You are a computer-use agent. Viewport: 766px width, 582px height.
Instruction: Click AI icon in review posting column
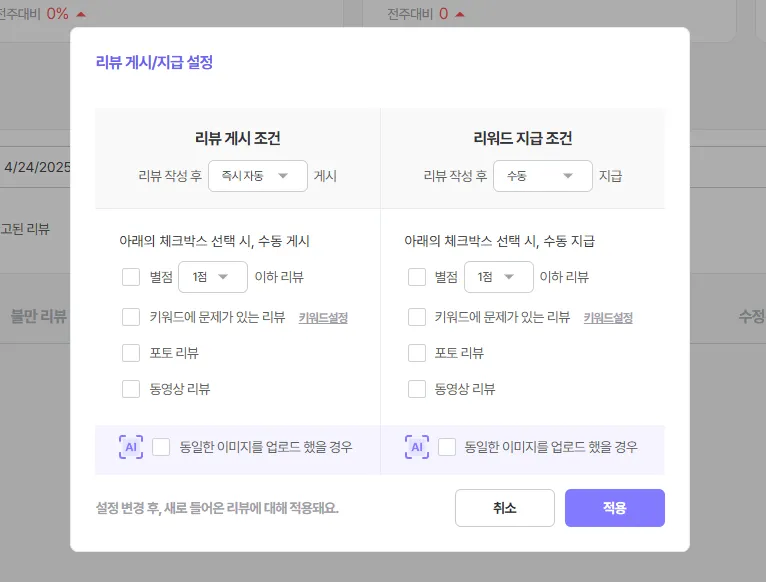click(x=130, y=447)
